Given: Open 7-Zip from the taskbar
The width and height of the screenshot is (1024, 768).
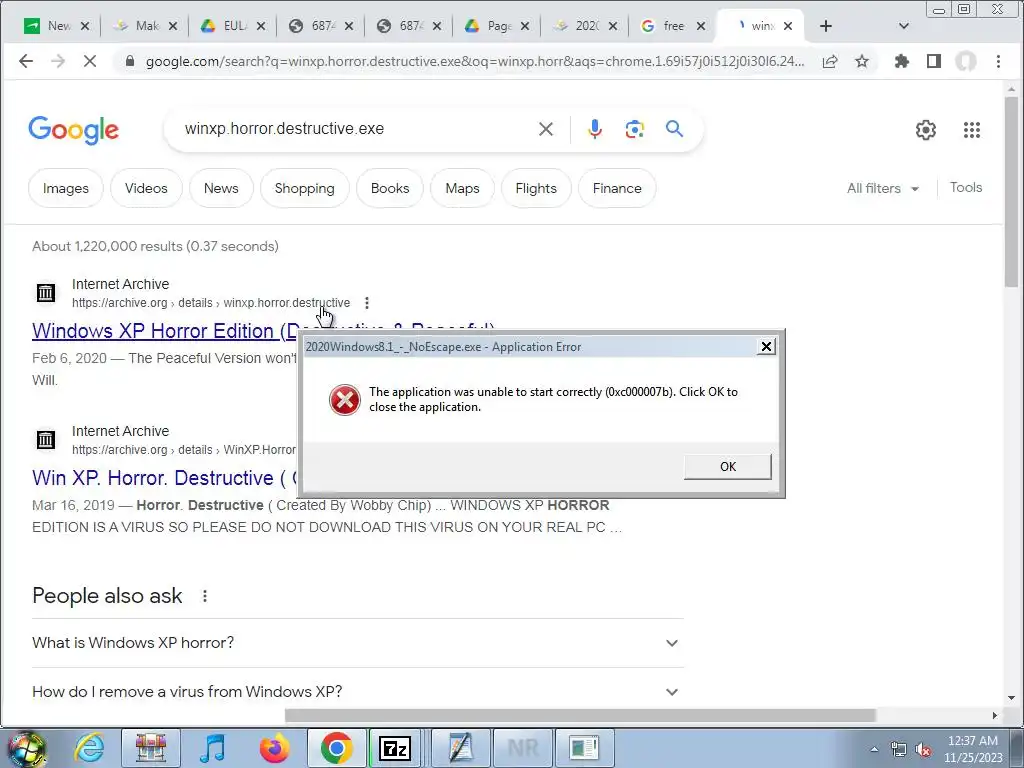Looking at the screenshot, I should pyautogui.click(x=395, y=747).
